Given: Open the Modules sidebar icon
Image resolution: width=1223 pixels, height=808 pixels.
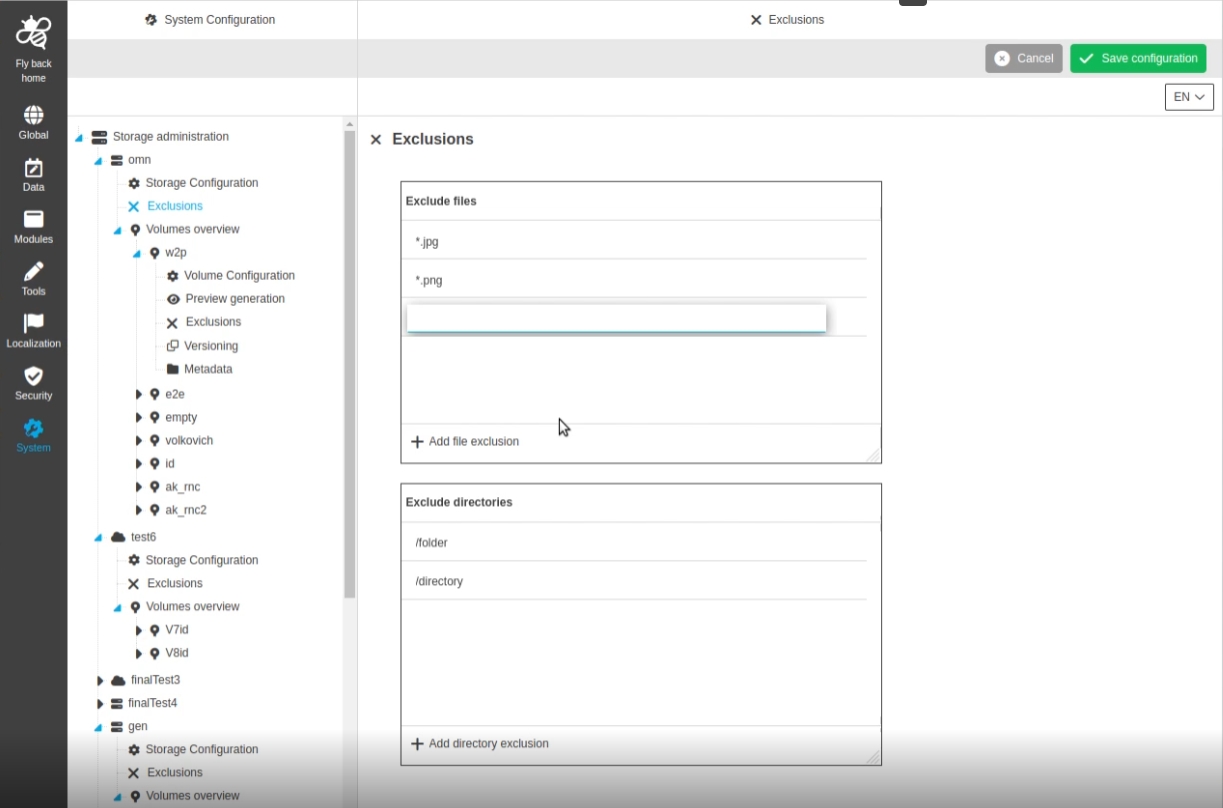Looking at the screenshot, I should click(x=33, y=220).
